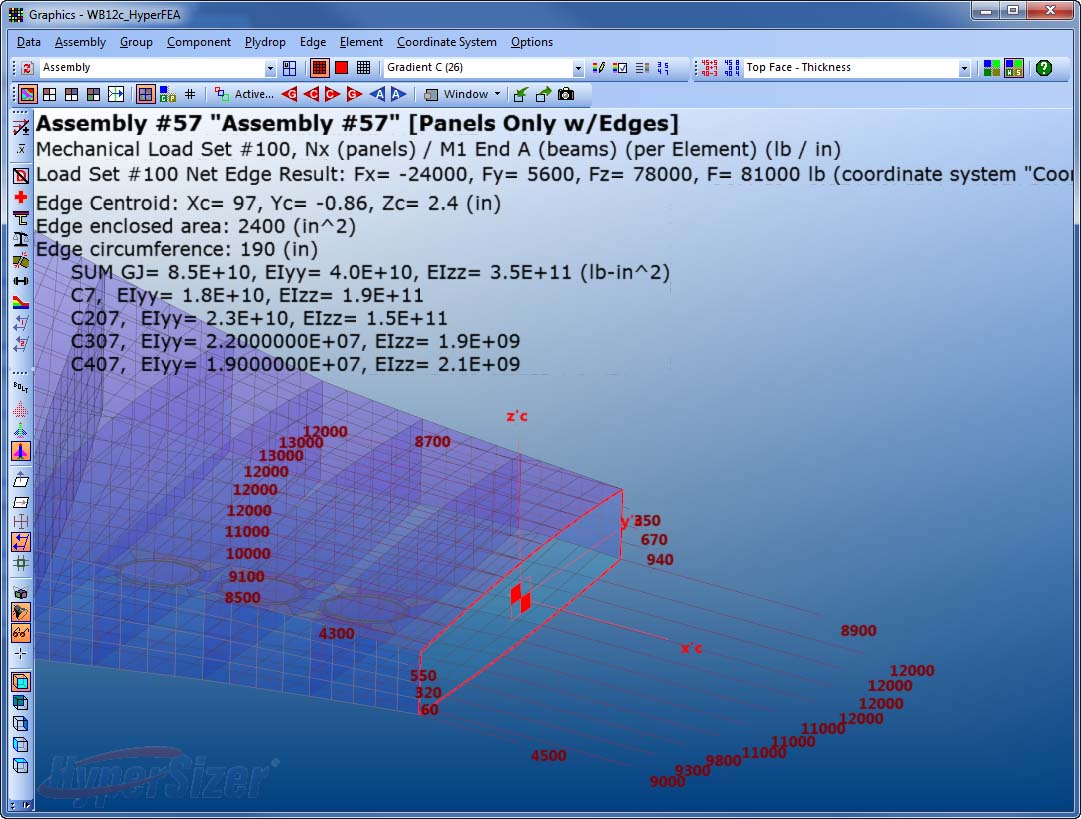Click the 8700 load label in viewport
Image resolution: width=1081 pixels, height=819 pixels.
point(432,441)
